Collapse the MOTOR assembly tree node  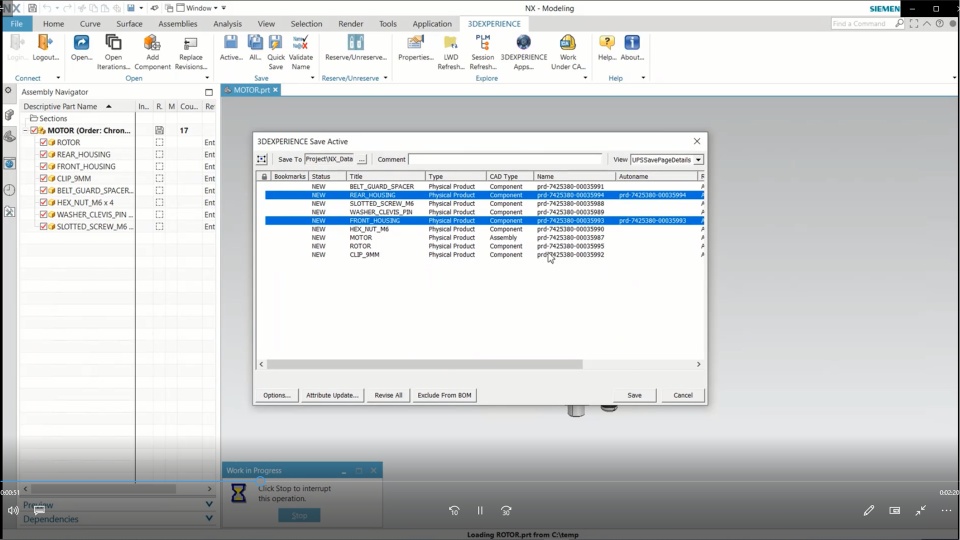[26, 130]
